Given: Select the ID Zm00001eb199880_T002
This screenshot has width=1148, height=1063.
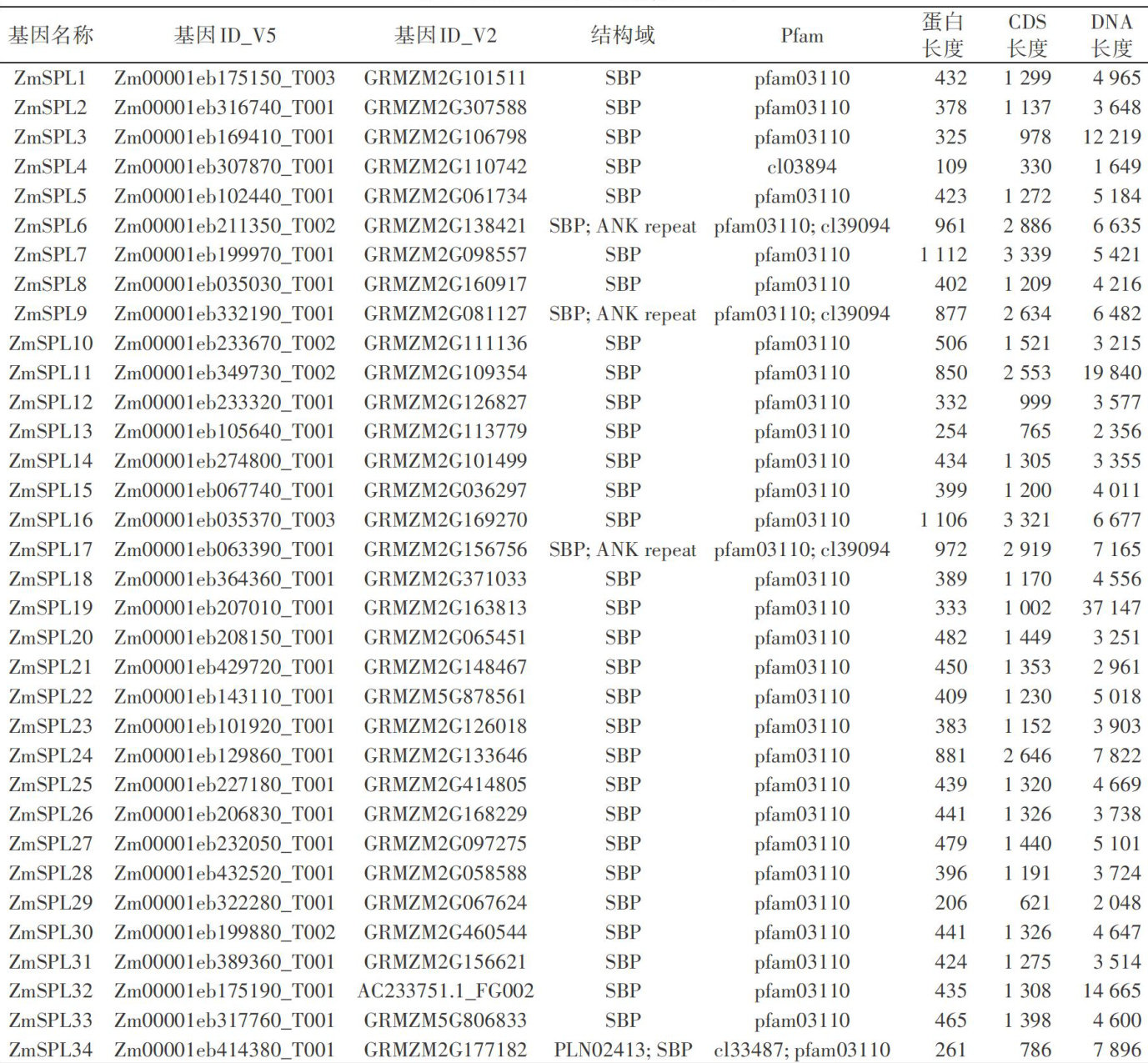Looking at the screenshot, I should pyautogui.click(x=224, y=932).
